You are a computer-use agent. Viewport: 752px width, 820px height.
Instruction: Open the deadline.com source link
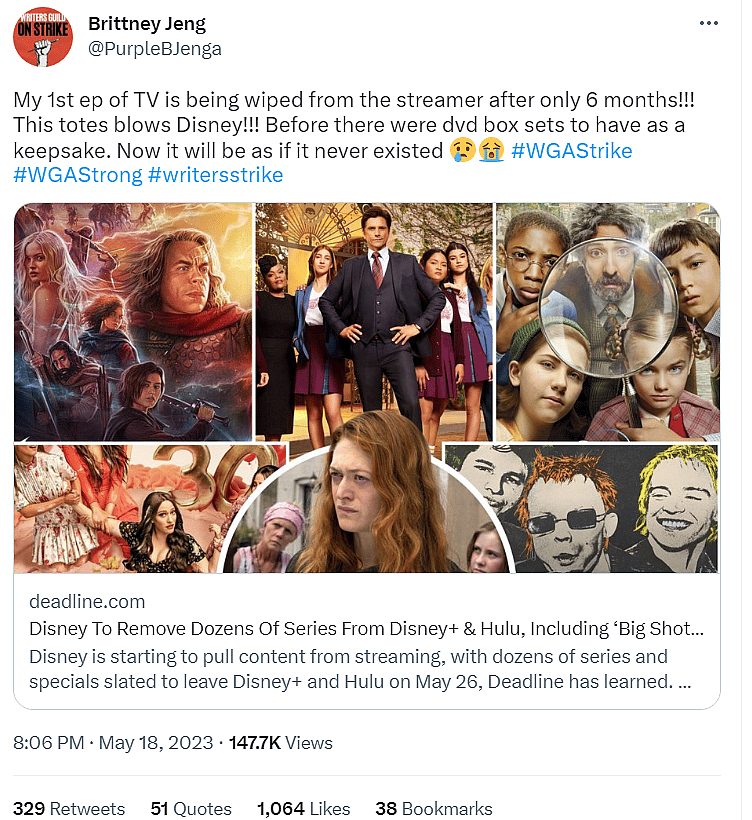(x=87, y=602)
